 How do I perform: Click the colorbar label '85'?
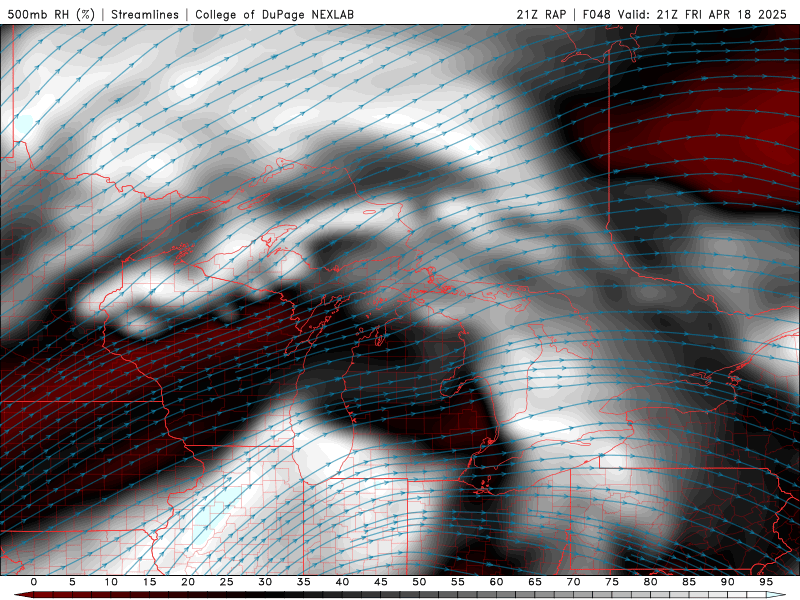click(x=689, y=582)
